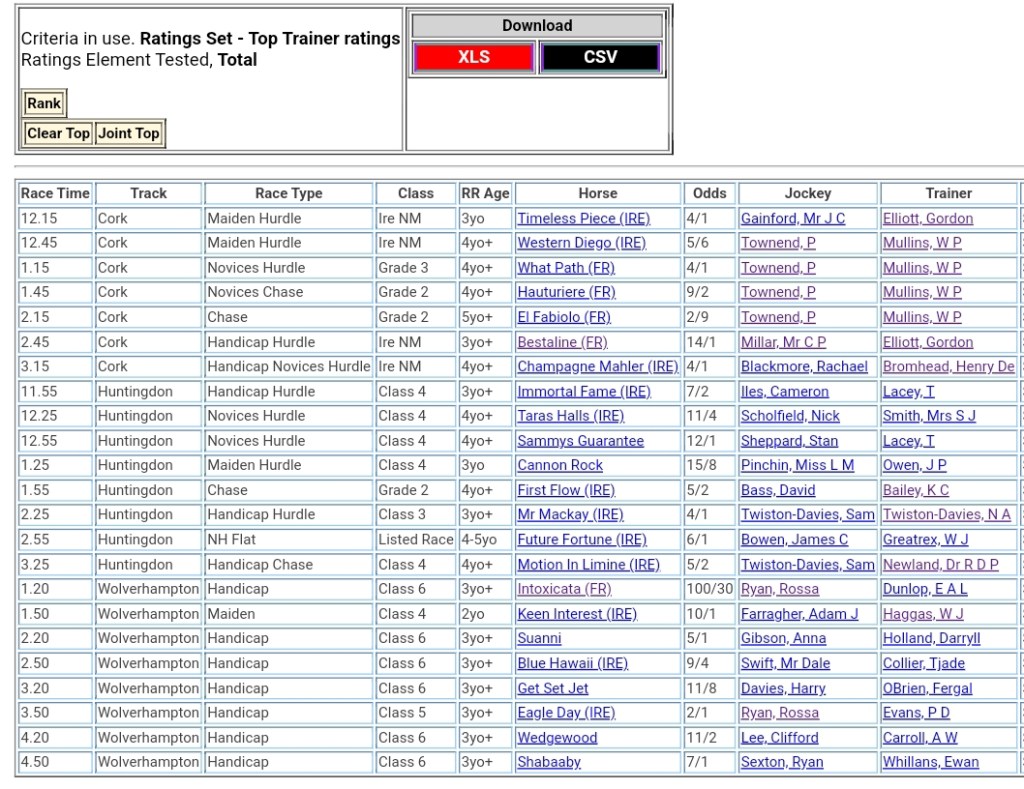Open trainer Whillans, Ewan link
1024x789 pixels.
pos(930,762)
